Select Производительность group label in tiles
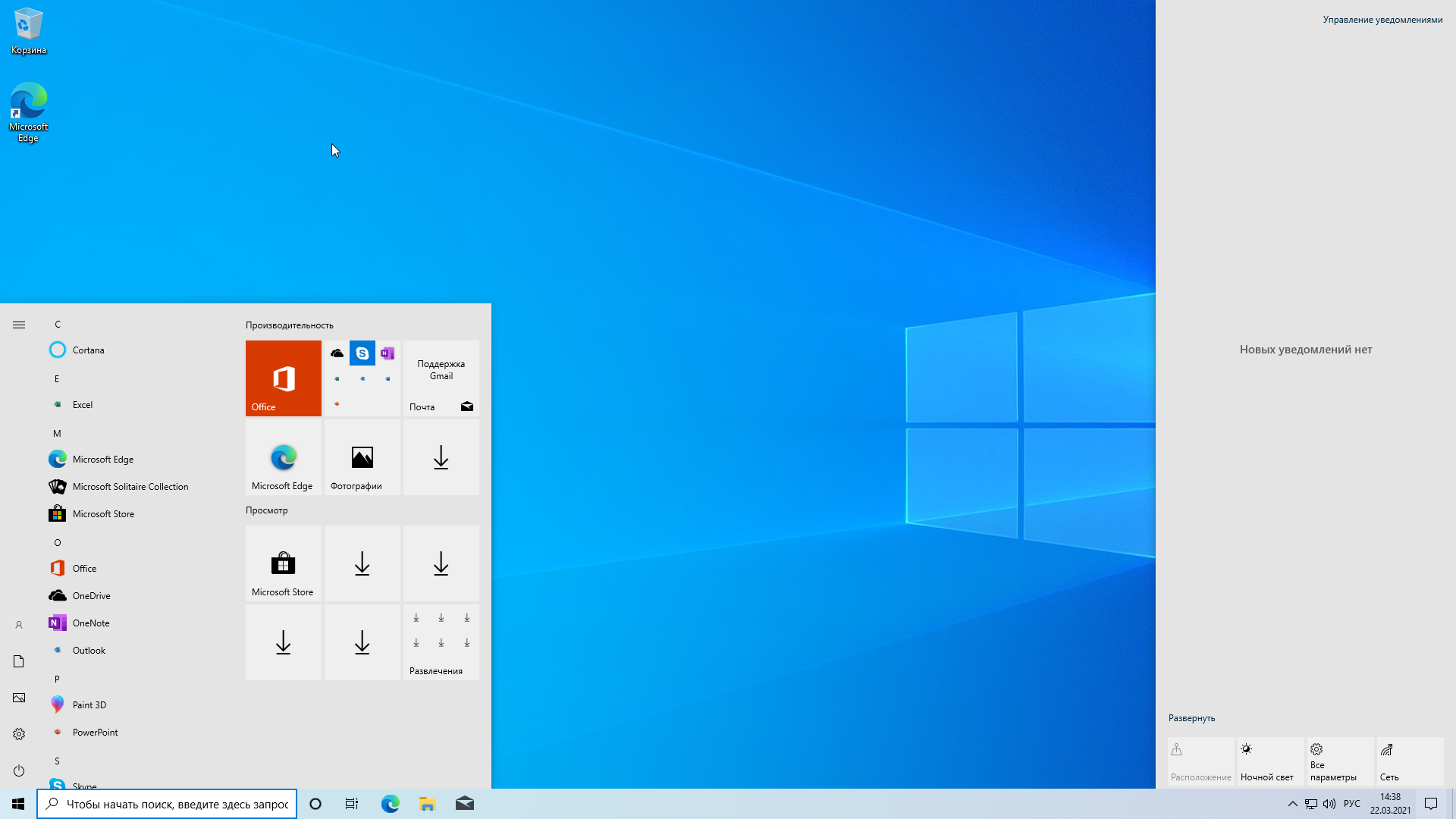The width and height of the screenshot is (1456, 819). [290, 324]
